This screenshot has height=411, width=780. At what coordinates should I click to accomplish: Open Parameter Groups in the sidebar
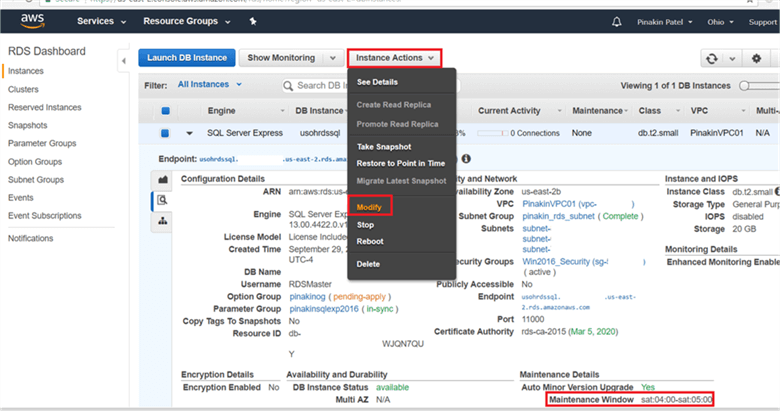[42, 143]
